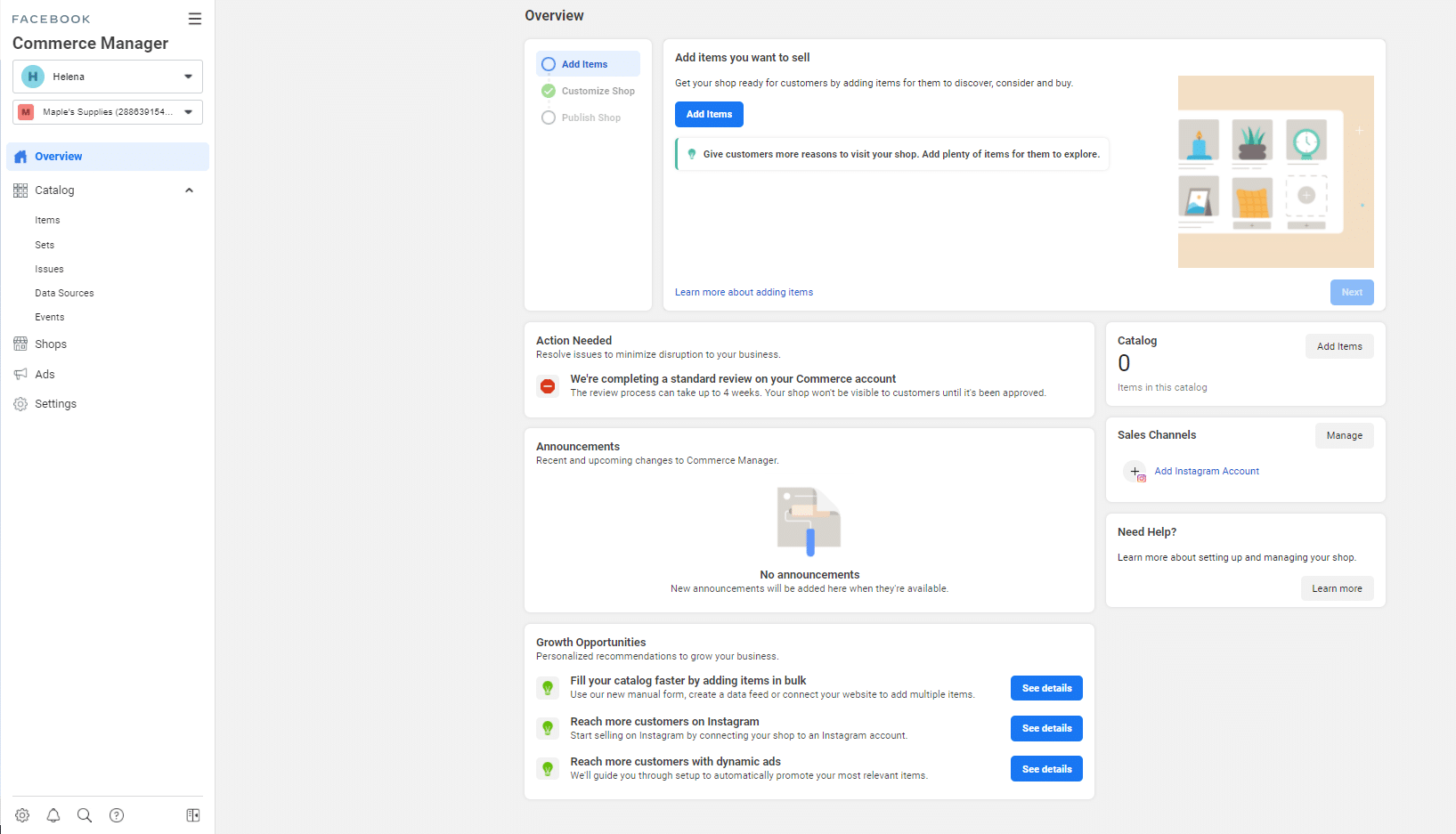Open Events under Catalog

click(50, 317)
